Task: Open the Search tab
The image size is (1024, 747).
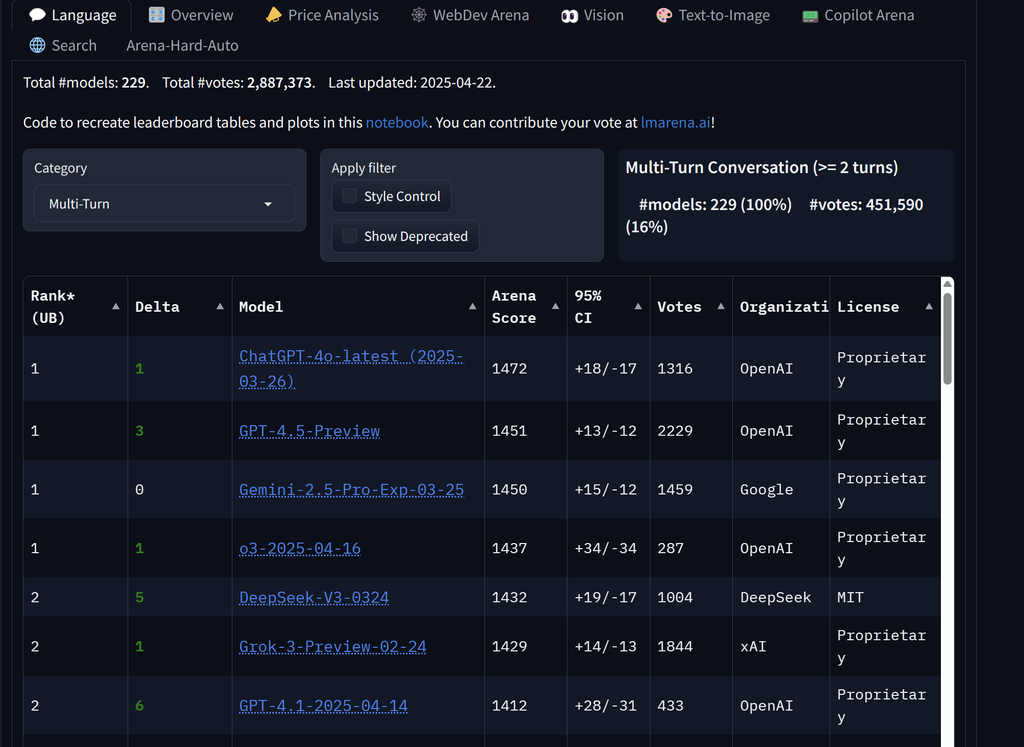Action: pyautogui.click(x=63, y=45)
